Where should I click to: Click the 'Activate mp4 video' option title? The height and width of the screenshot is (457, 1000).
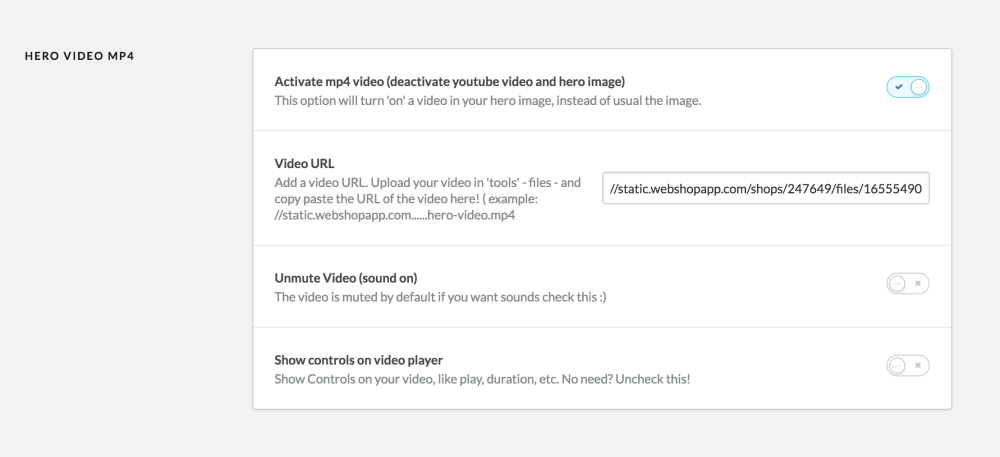tap(450, 82)
